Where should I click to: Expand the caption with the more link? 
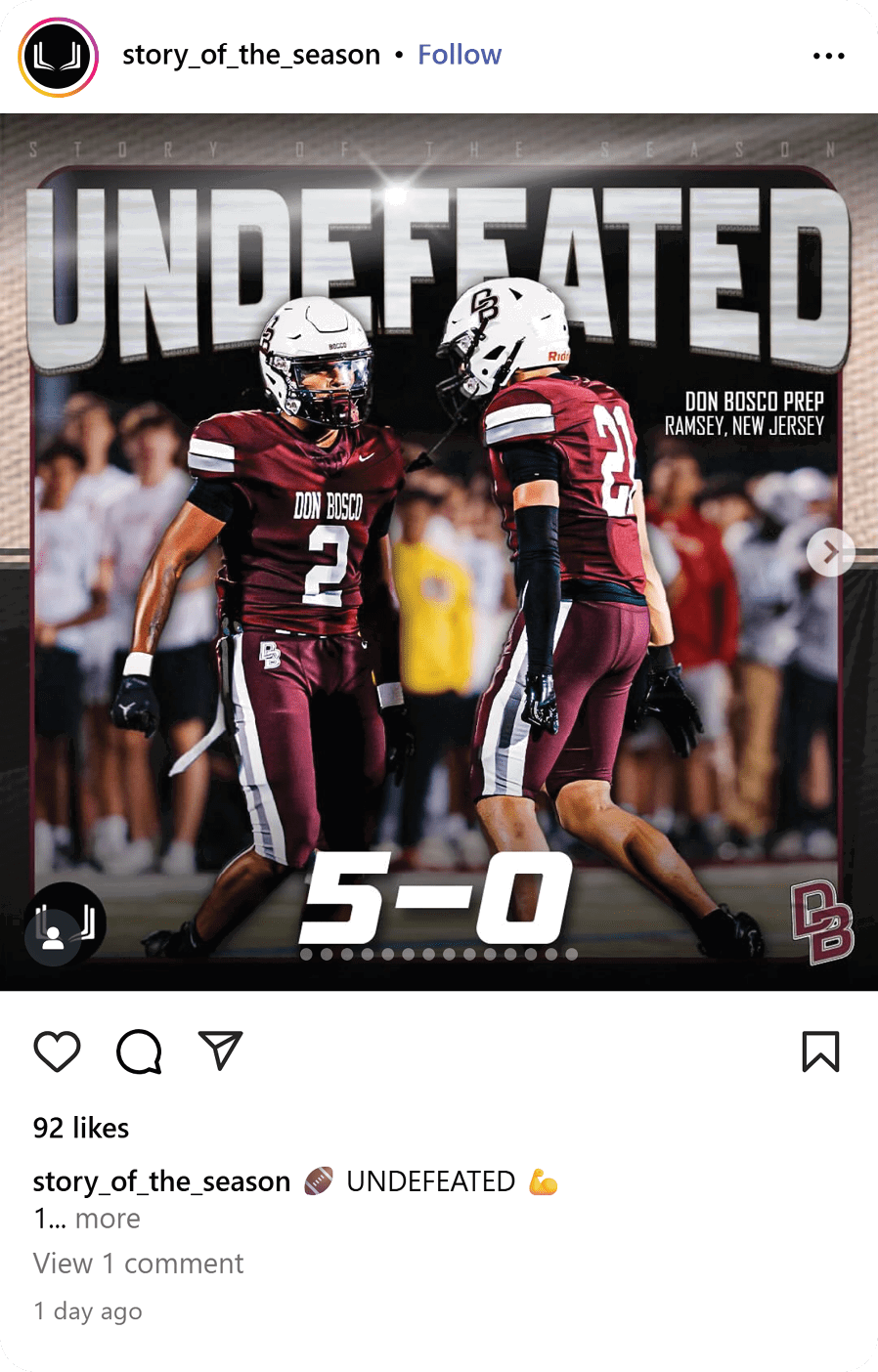[x=108, y=1219]
